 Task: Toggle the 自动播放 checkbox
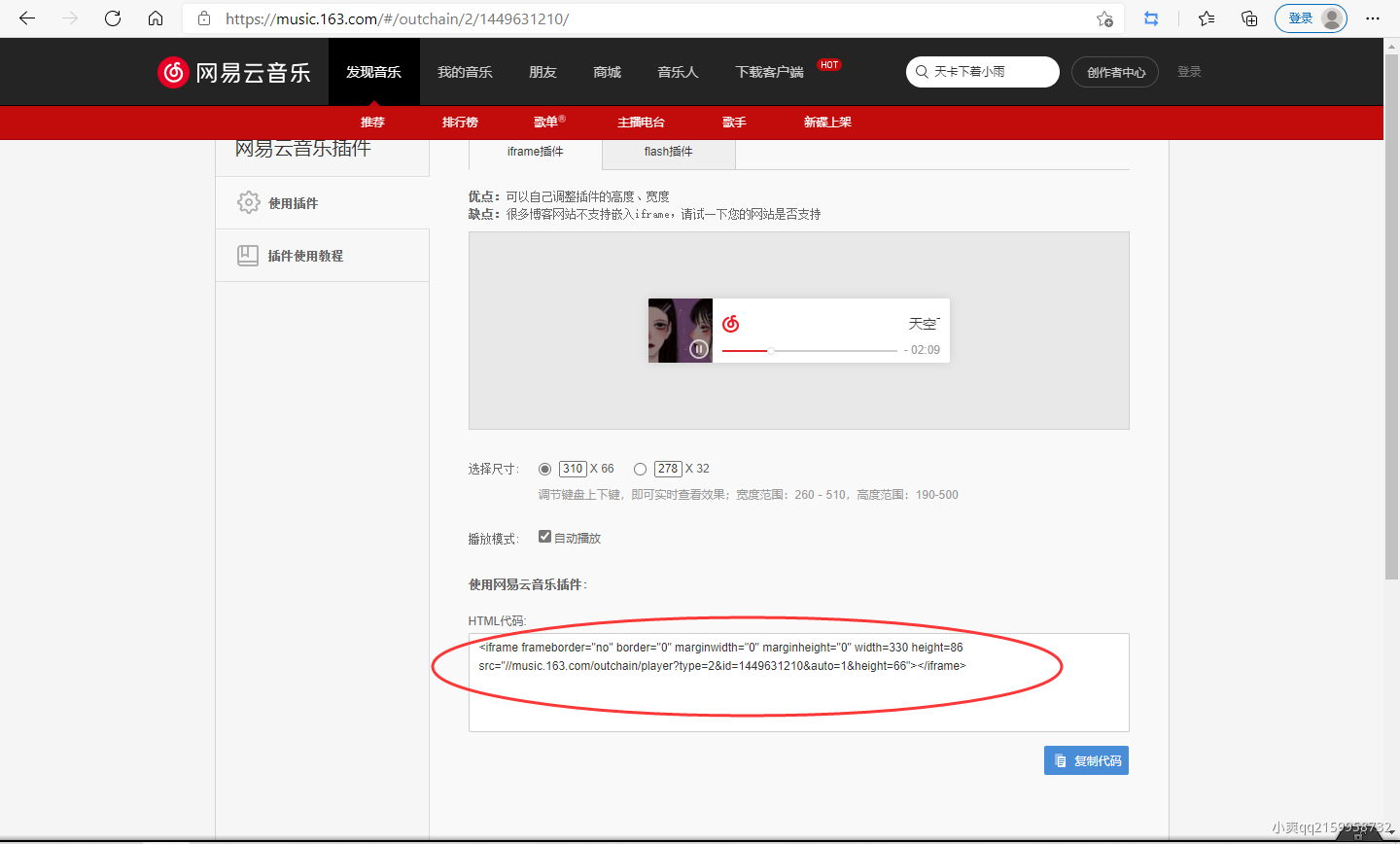pos(544,537)
